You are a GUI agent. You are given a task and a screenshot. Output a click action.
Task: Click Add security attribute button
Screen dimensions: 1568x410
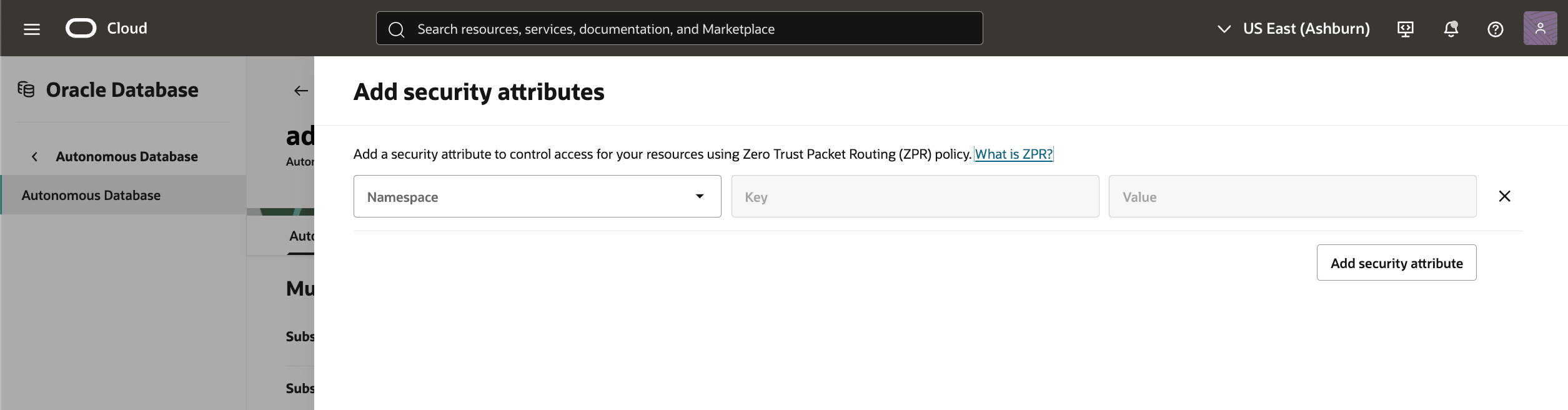click(1397, 262)
